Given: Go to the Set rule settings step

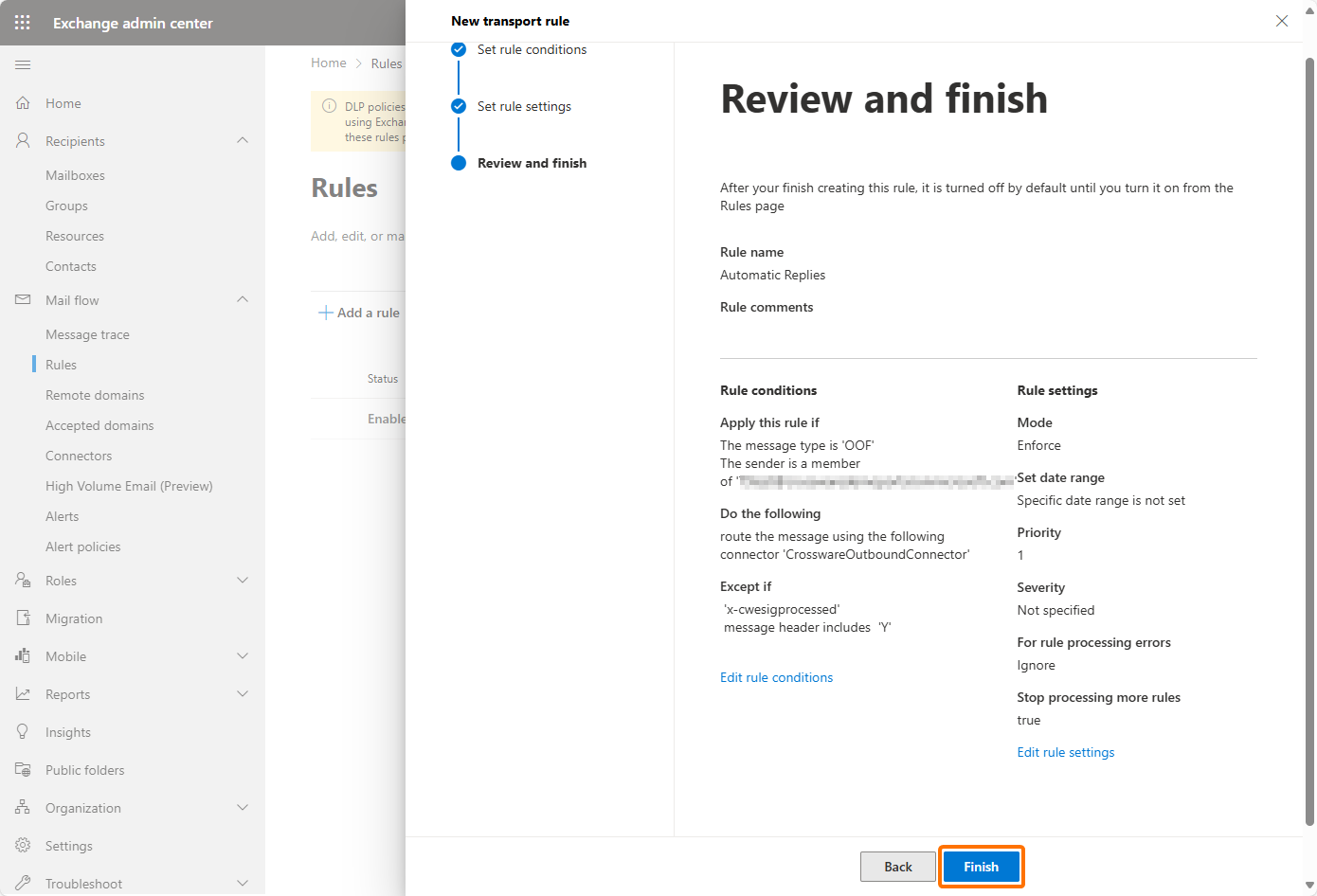Looking at the screenshot, I should point(524,106).
